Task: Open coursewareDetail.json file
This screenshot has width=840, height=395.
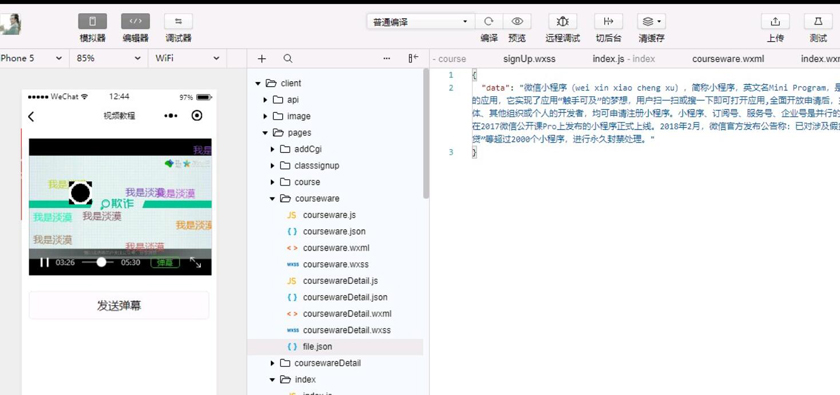Action: 345,297
